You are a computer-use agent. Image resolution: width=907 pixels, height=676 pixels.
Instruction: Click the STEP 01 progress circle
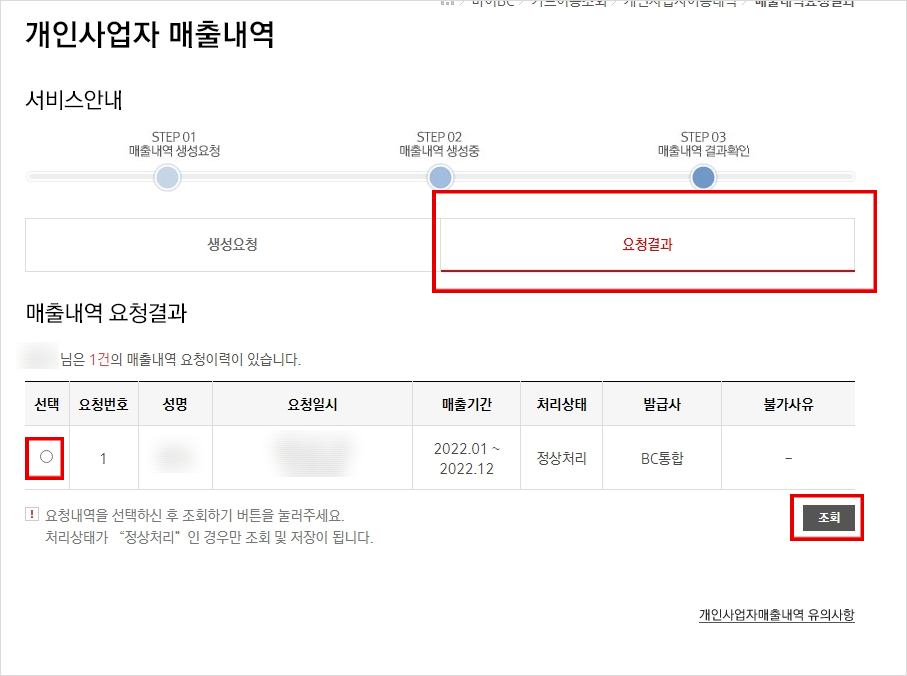tap(168, 177)
